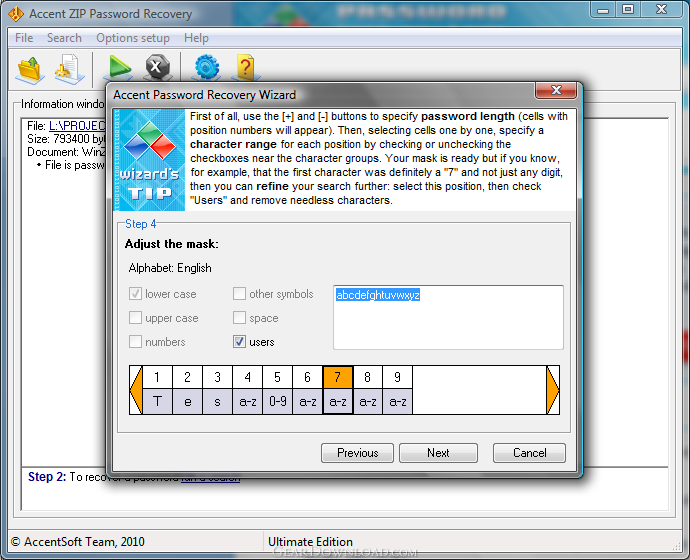Click the Cancel button
The width and height of the screenshot is (690, 560).
[529, 453]
